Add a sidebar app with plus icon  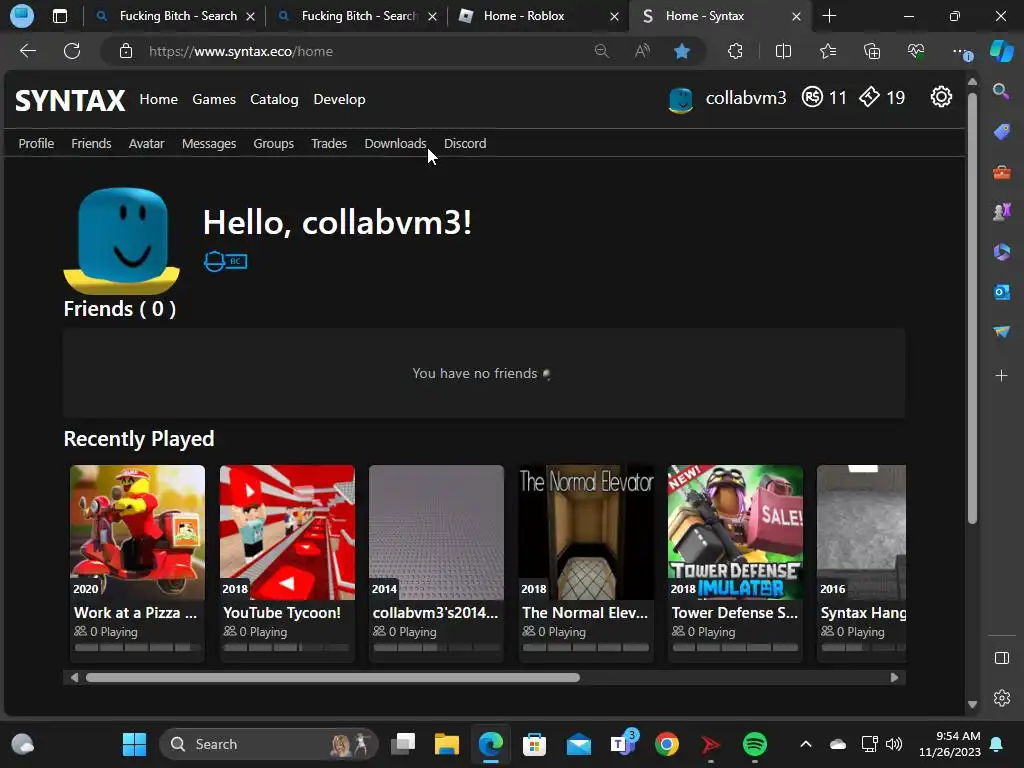tap(1001, 376)
